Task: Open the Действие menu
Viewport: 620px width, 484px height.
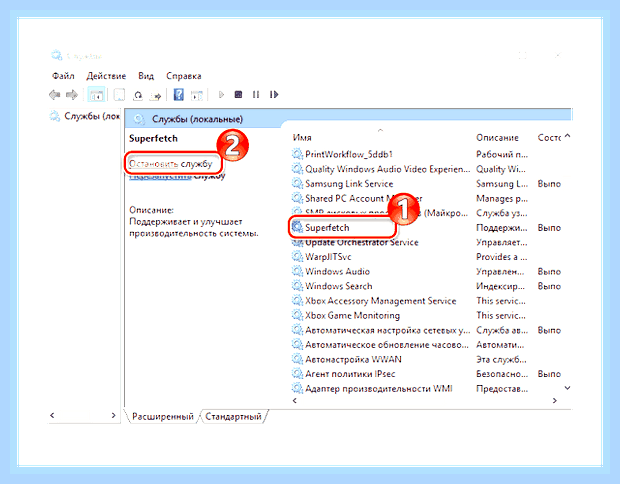Action: (x=106, y=76)
